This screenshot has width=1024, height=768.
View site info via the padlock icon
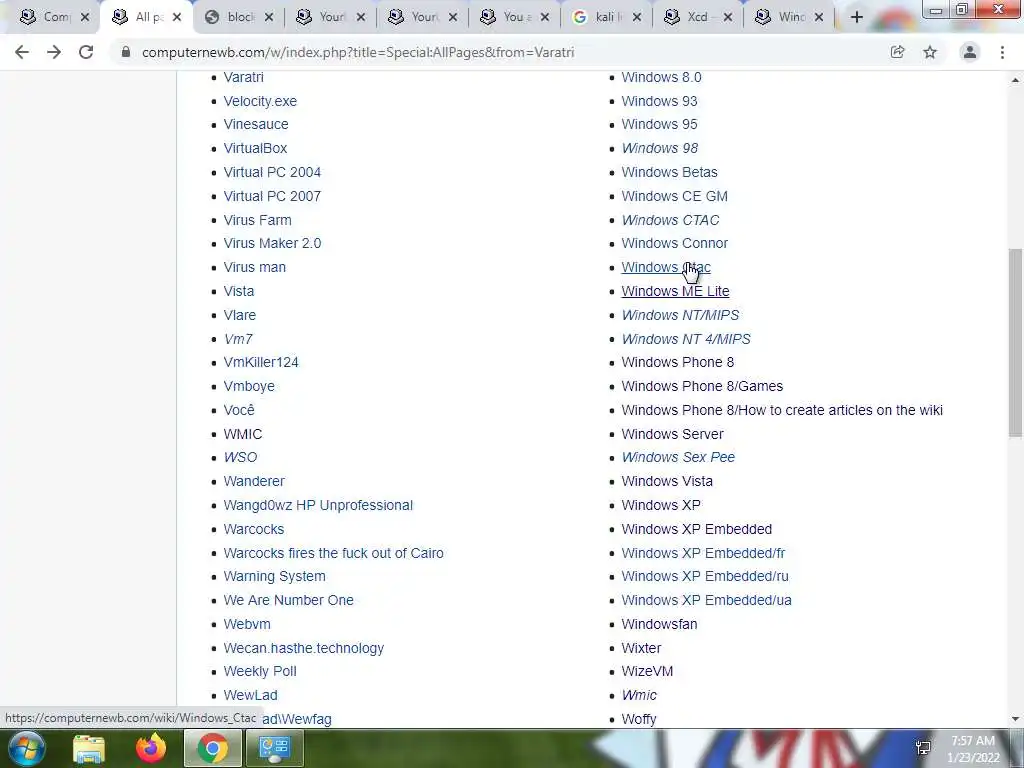point(126,52)
